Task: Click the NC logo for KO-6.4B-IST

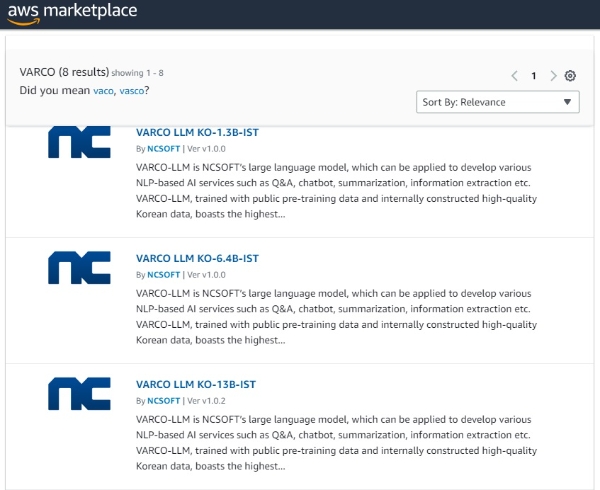Action: [79, 268]
